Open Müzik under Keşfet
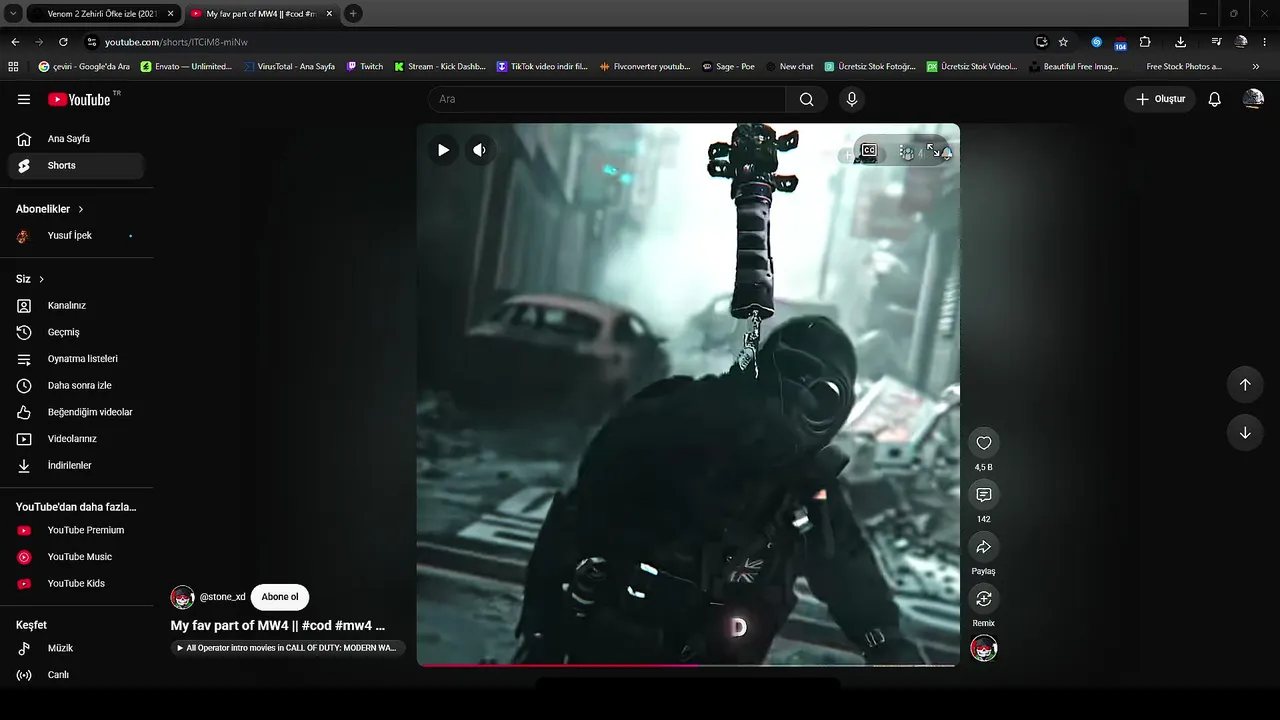The height and width of the screenshot is (720, 1280). coord(76,648)
